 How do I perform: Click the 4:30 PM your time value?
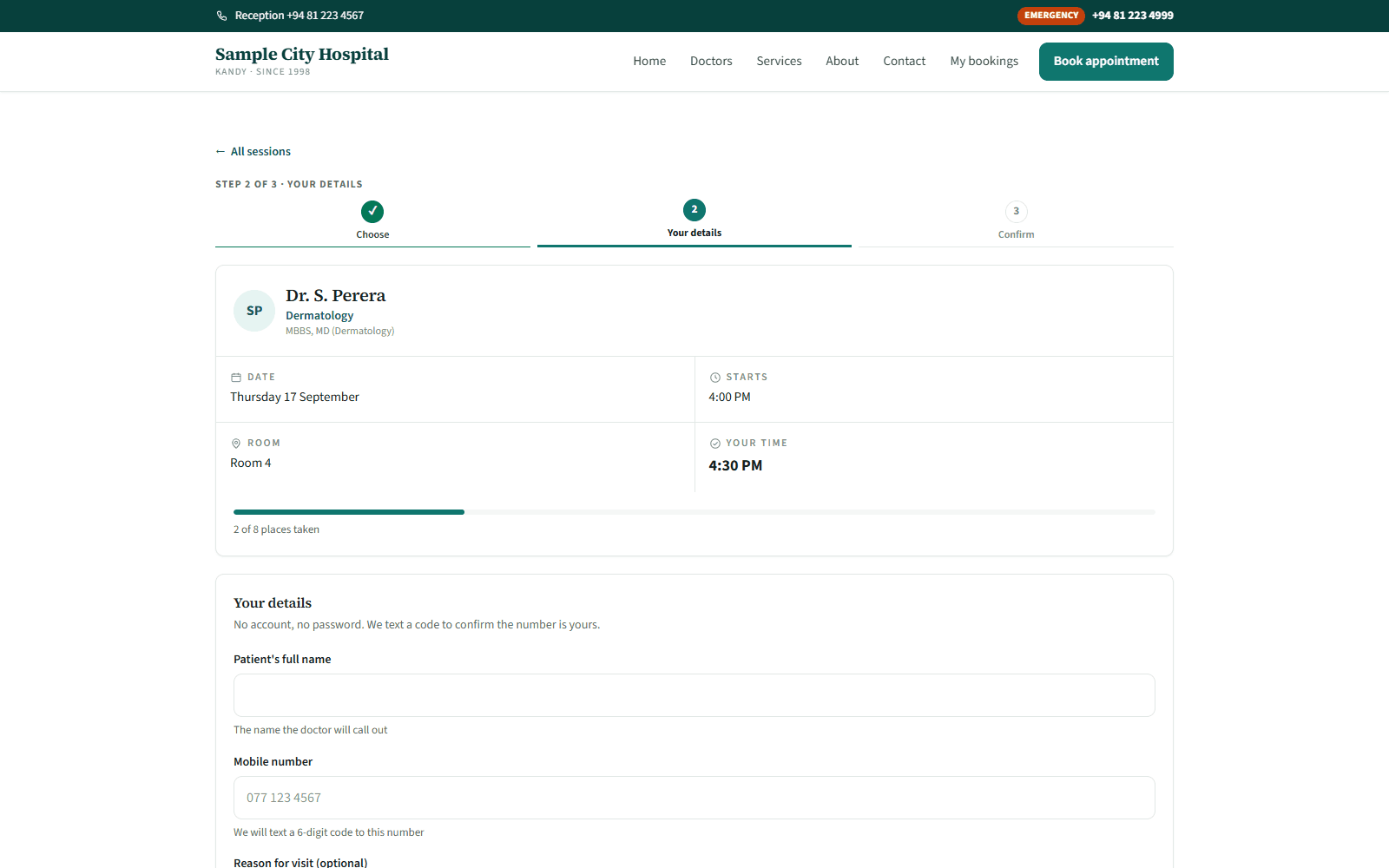click(x=735, y=466)
